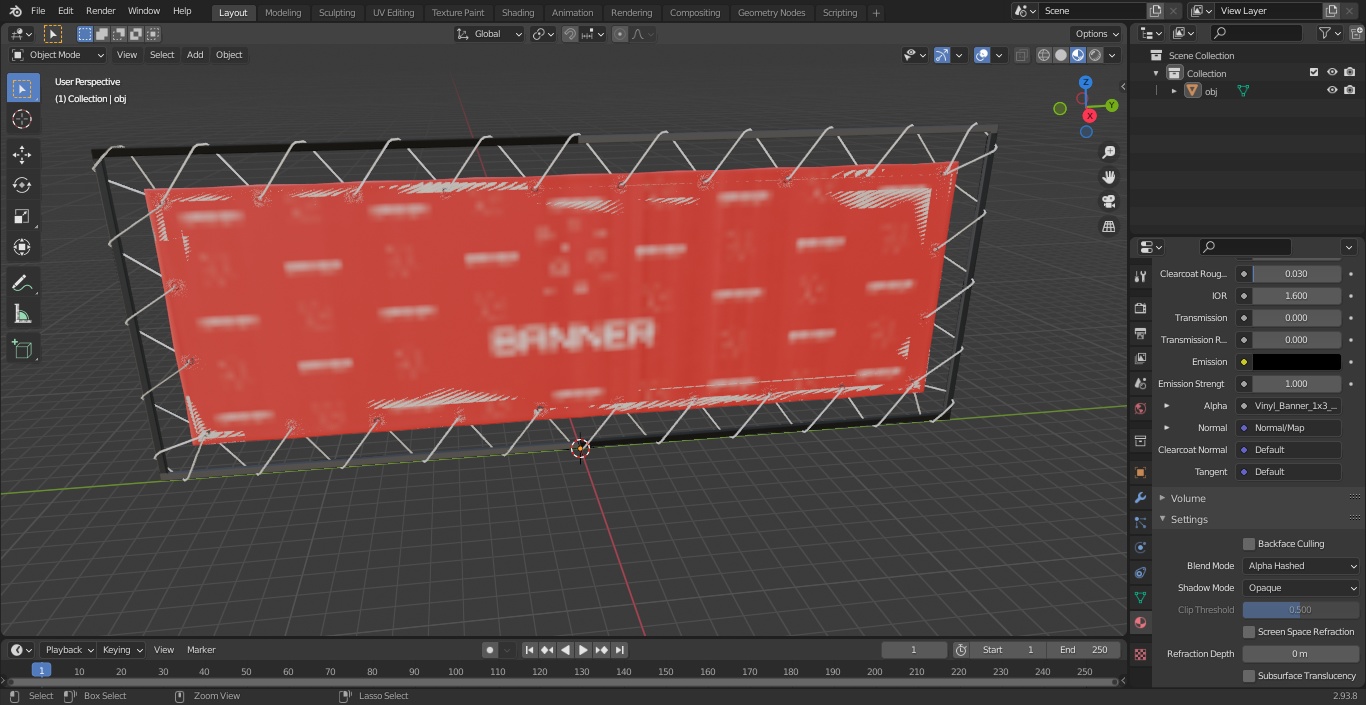Enable Subsurface Translucency checkbox

tap(1248, 676)
